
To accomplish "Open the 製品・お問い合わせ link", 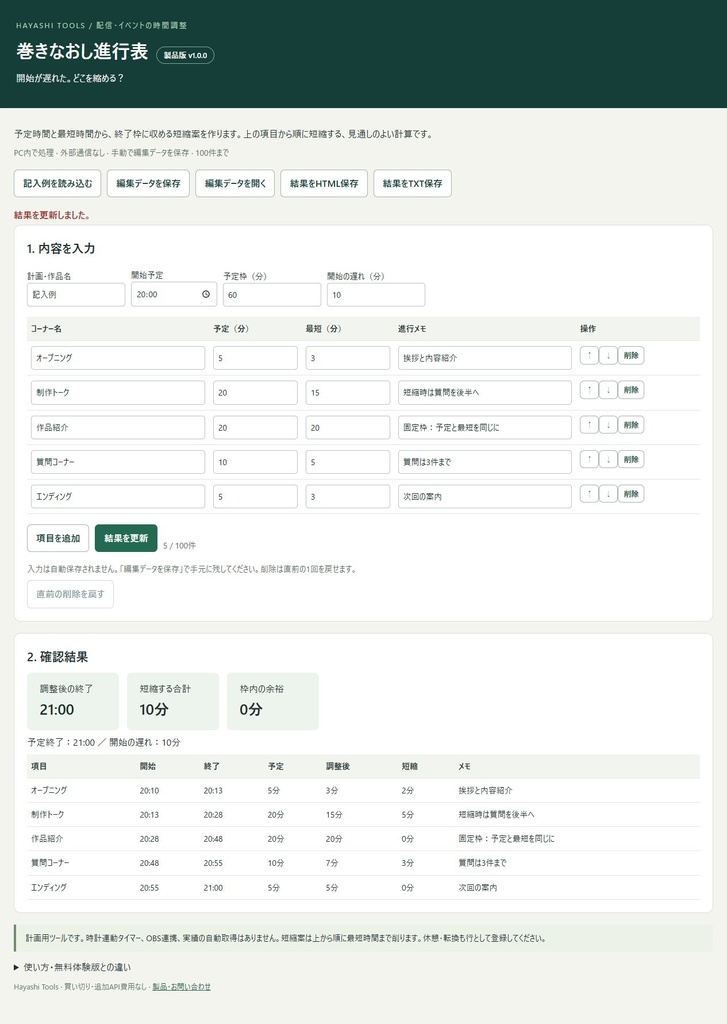I will (x=182, y=987).
